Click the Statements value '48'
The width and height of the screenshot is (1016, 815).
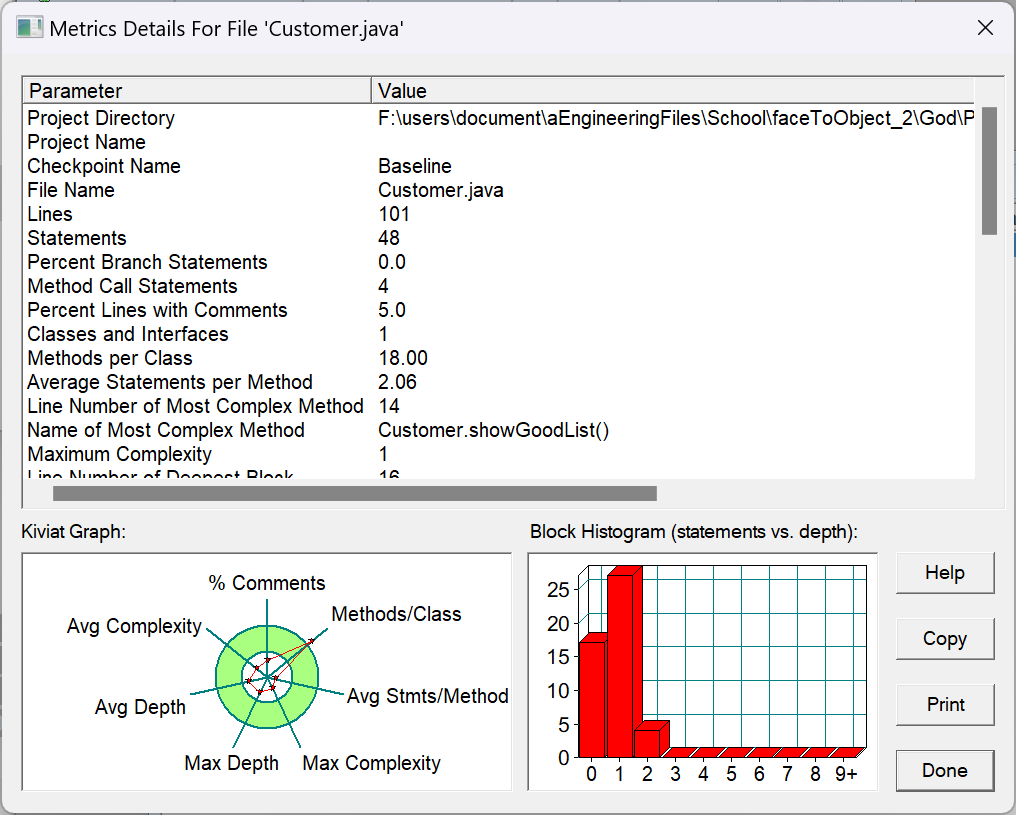point(389,238)
